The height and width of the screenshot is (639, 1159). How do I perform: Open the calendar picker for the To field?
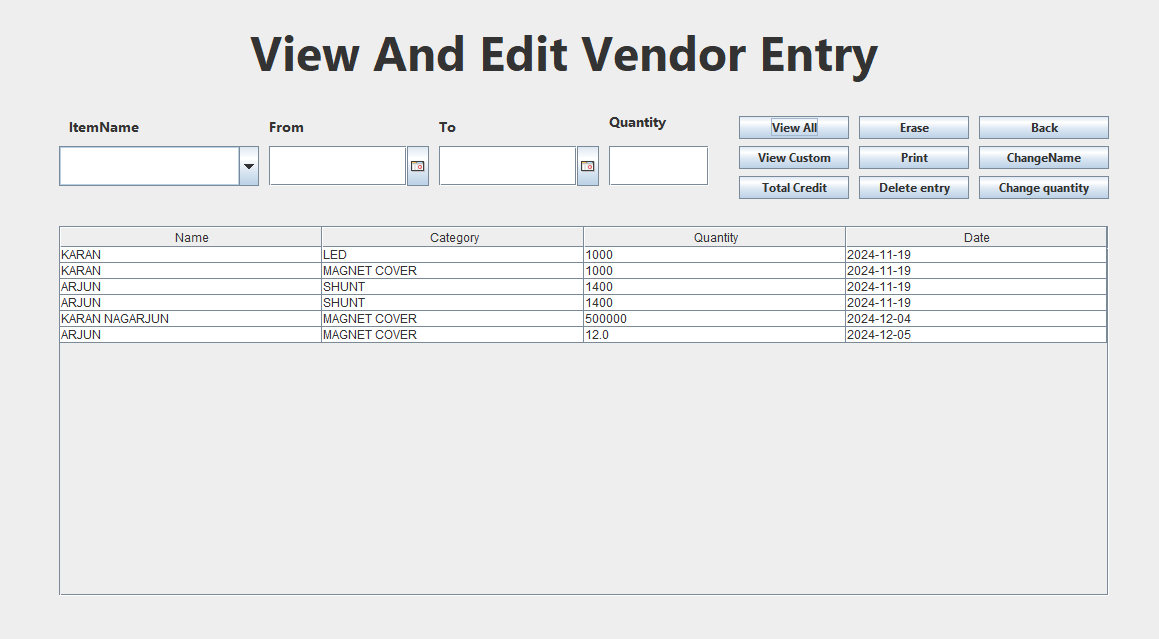pyautogui.click(x=587, y=164)
